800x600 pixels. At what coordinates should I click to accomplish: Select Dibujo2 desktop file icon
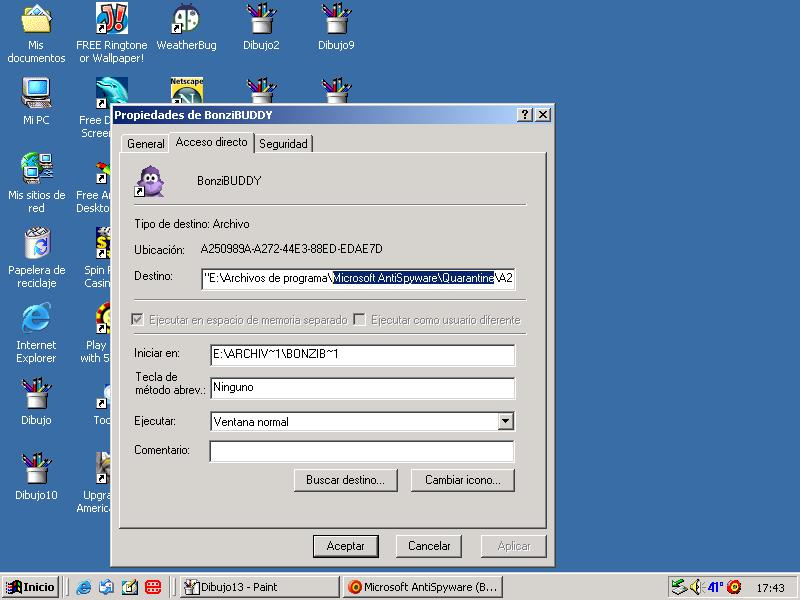(x=261, y=27)
